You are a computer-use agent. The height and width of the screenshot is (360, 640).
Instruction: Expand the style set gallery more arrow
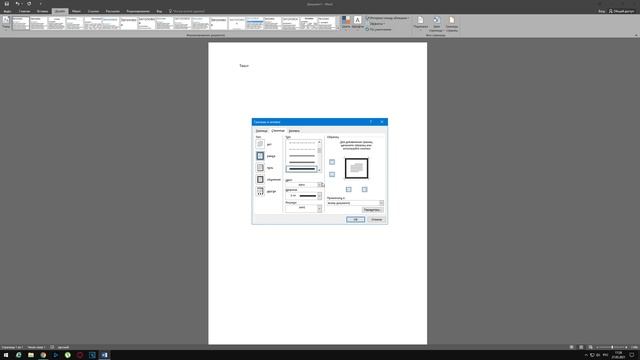pyautogui.click(x=338, y=28)
